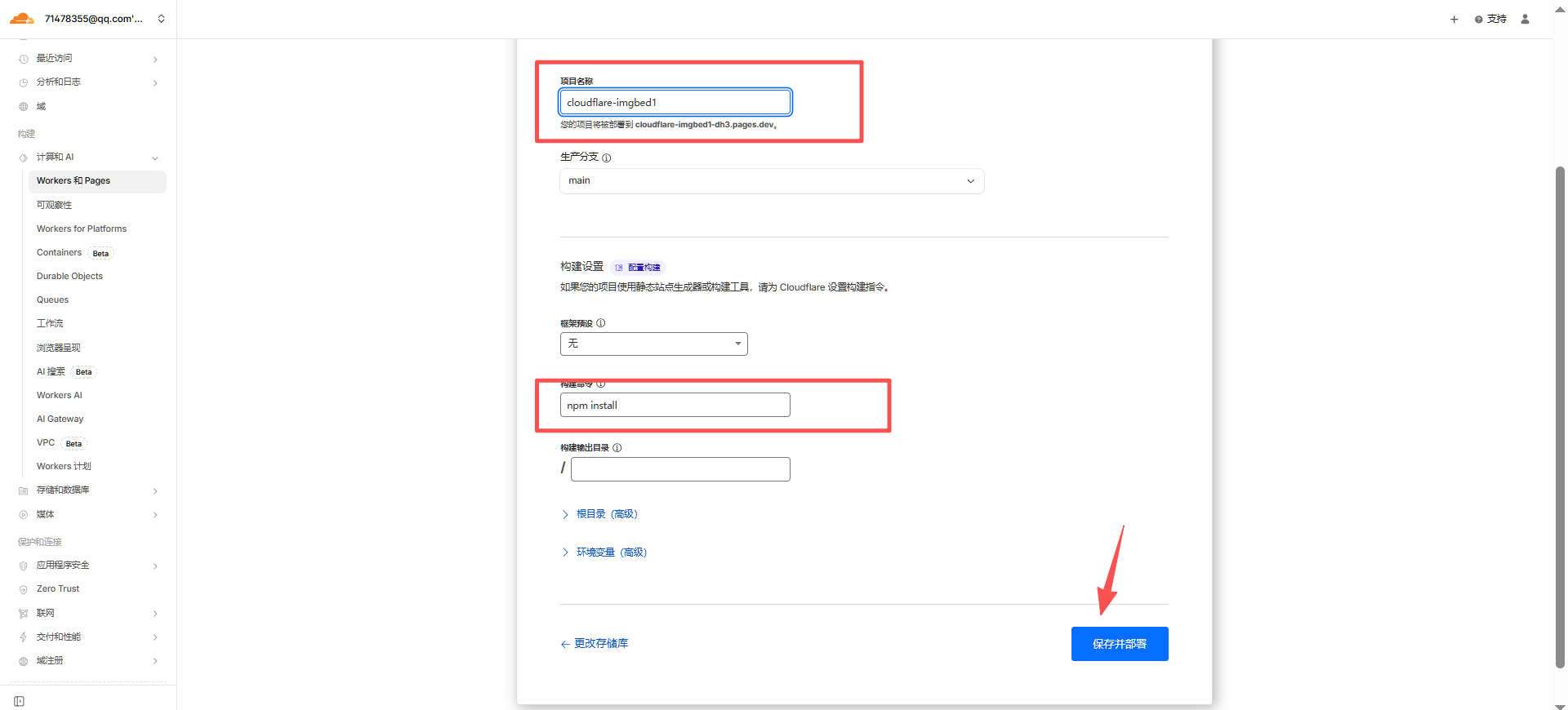Expand 环境变量 (高级) section

(x=604, y=552)
